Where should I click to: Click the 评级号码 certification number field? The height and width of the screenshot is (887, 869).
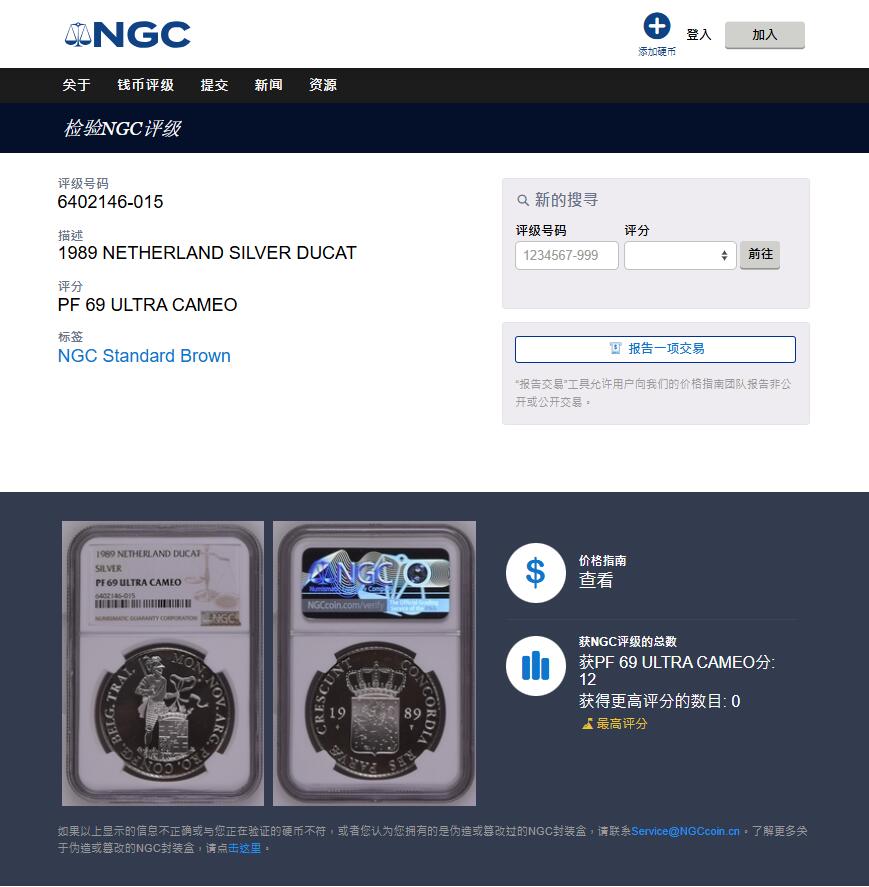click(x=566, y=256)
